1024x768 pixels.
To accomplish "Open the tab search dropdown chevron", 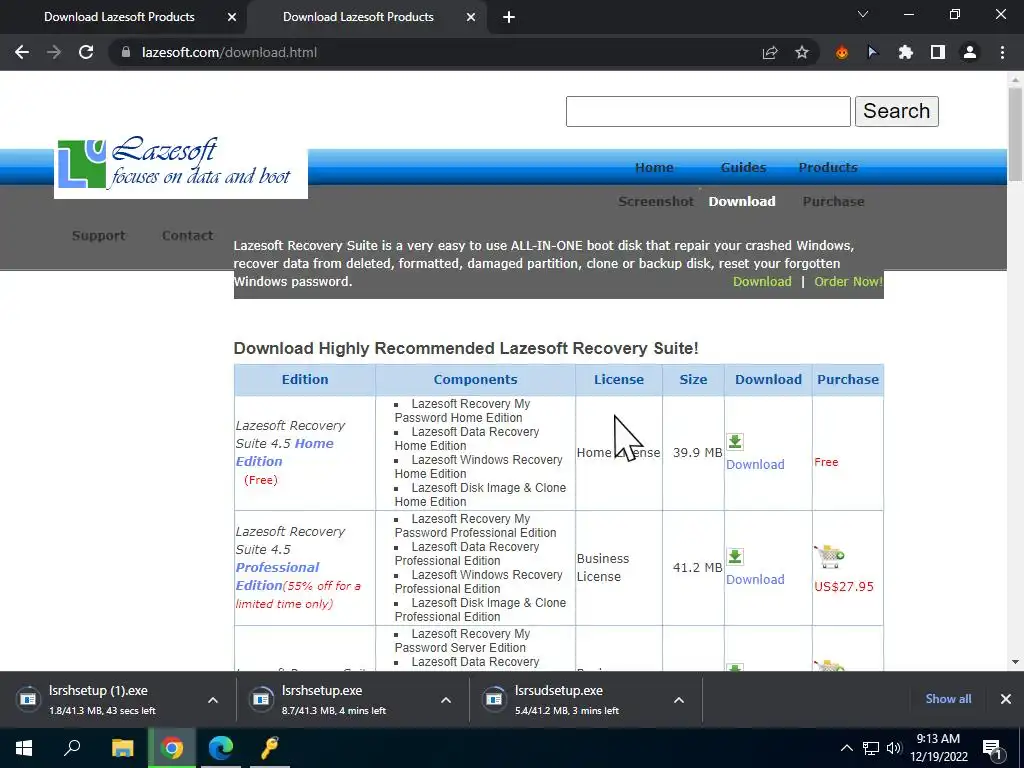I will point(863,14).
